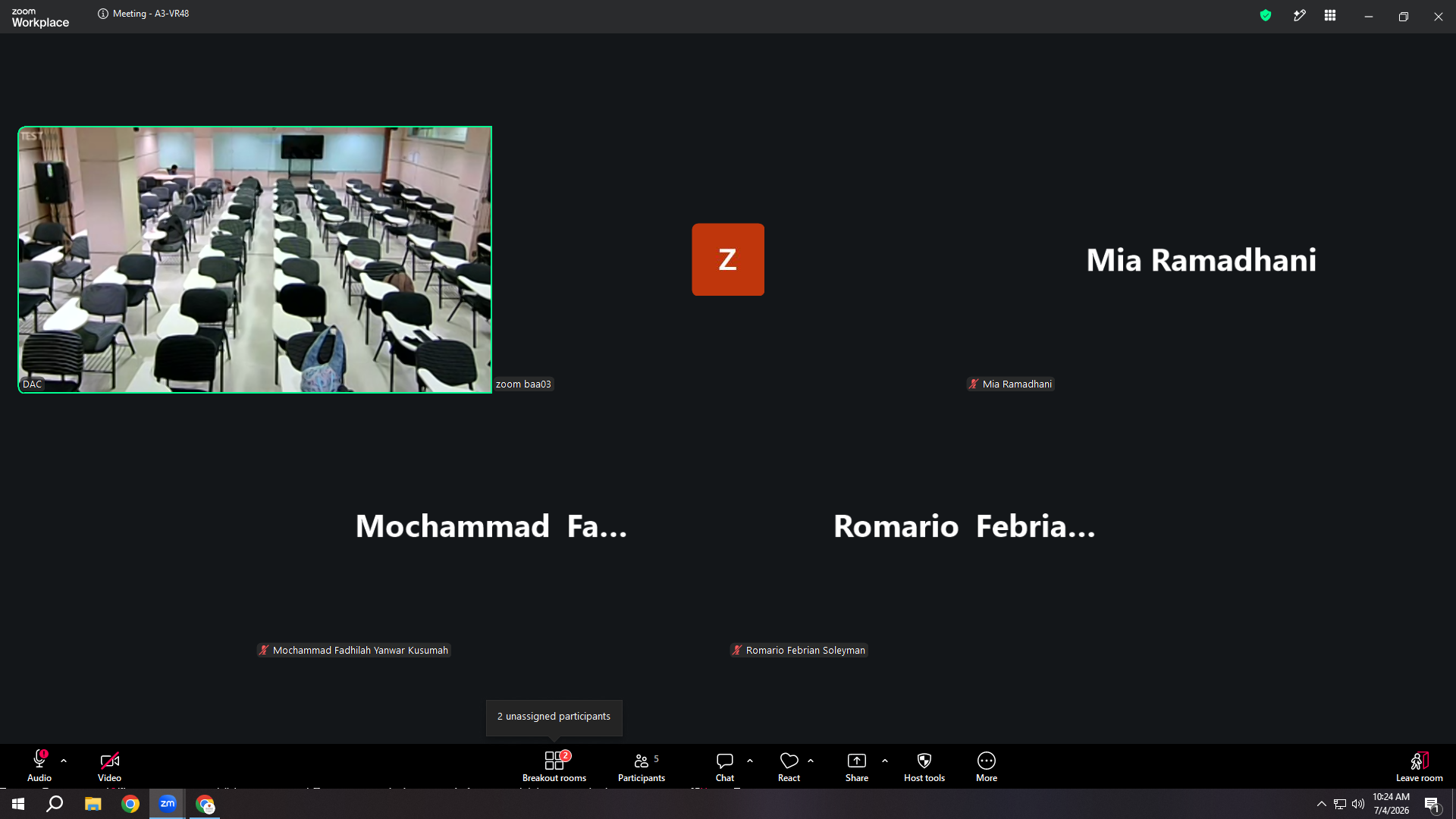Open Google Chrome from the taskbar
This screenshot has width=1456, height=819.
click(x=130, y=804)
